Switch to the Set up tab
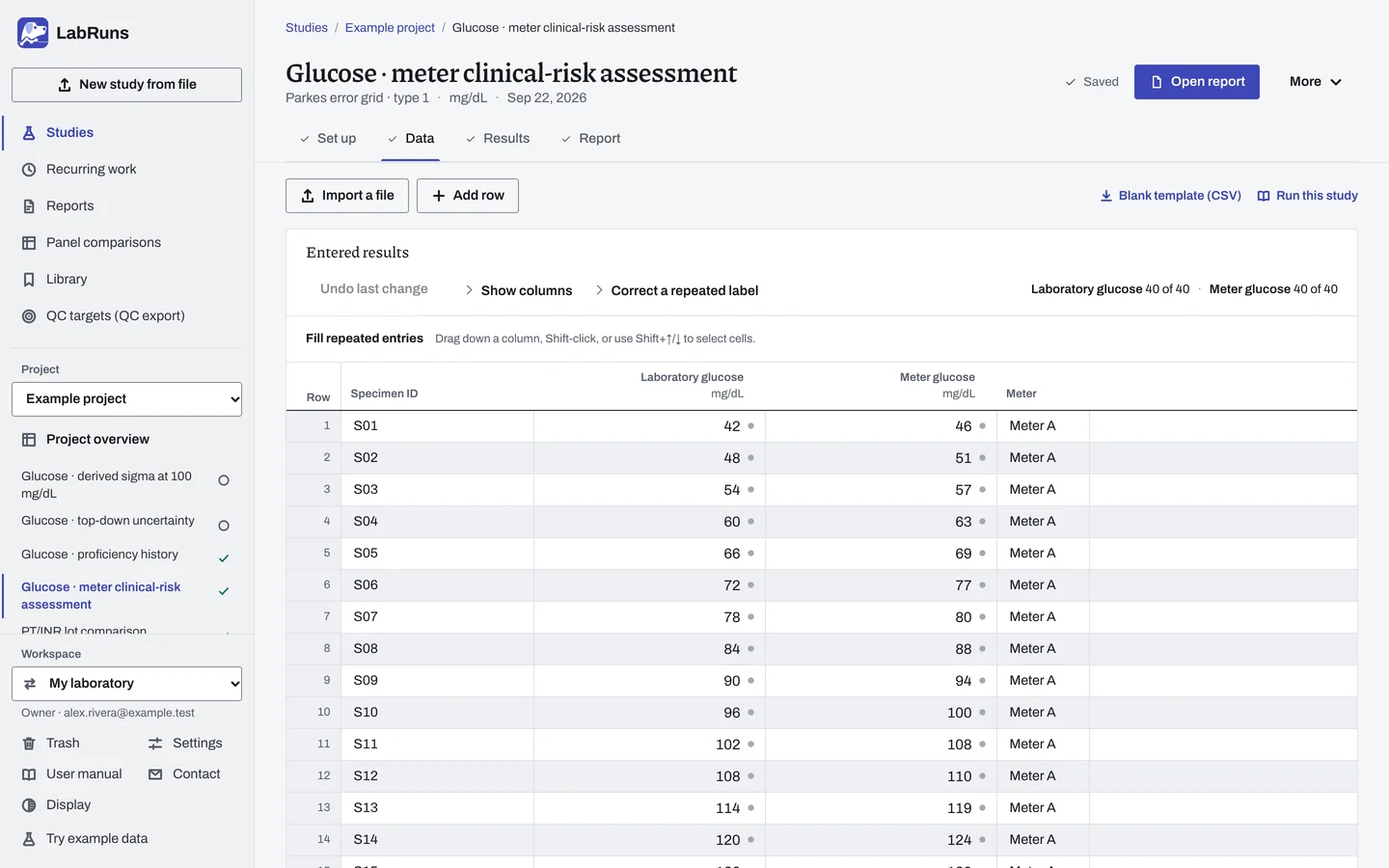 328,139
